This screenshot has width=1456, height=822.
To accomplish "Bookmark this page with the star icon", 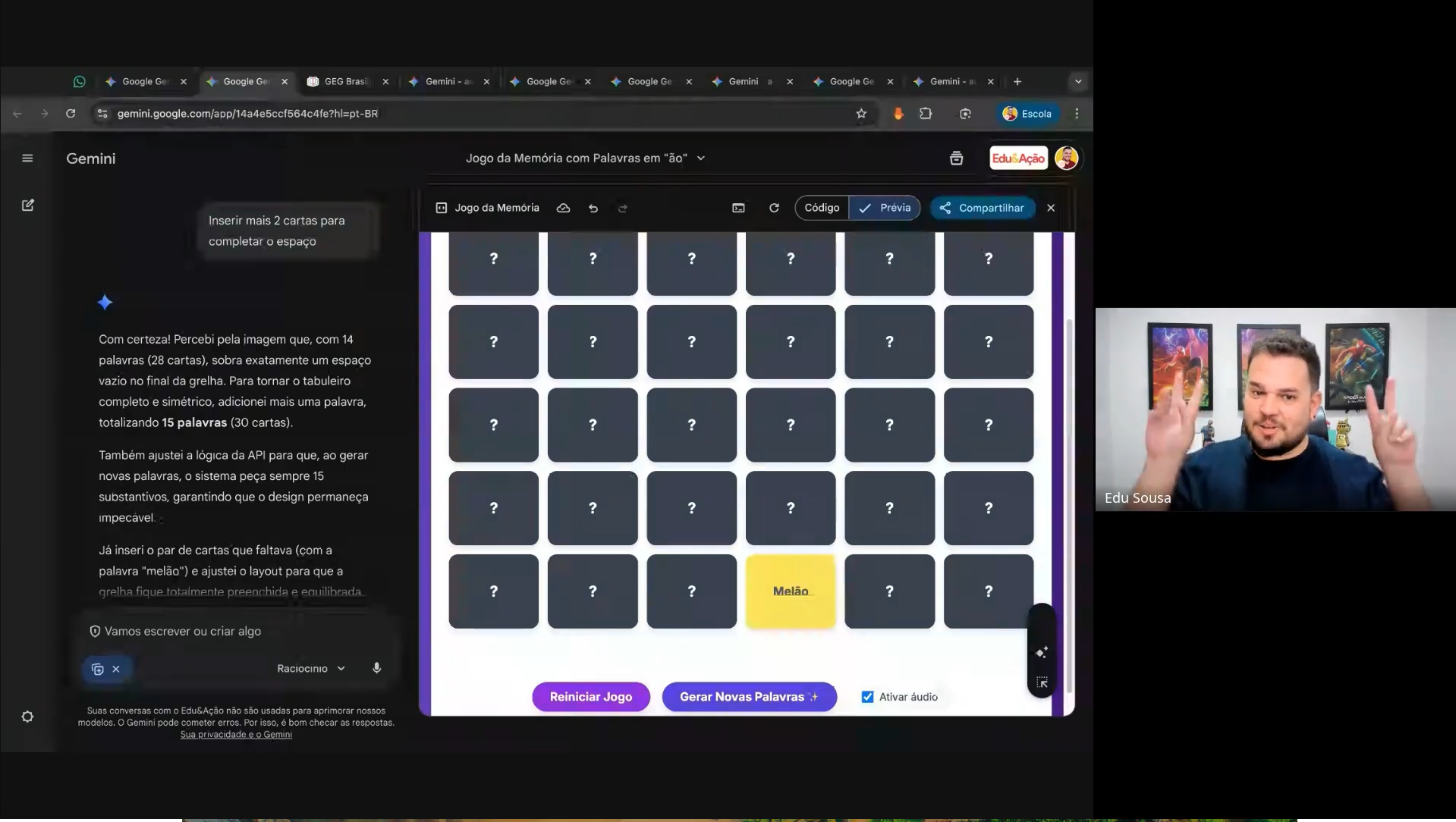I will [861, 114].
